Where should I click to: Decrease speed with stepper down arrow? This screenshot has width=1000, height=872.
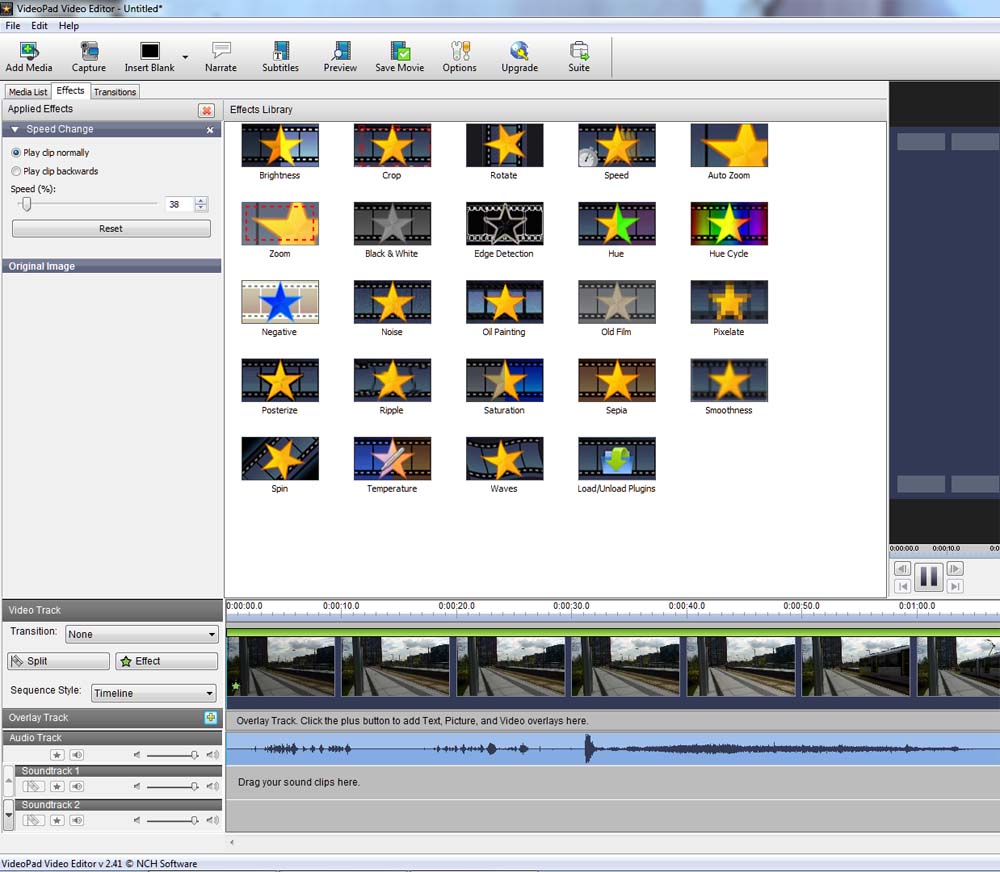click(x=201, y=208)
